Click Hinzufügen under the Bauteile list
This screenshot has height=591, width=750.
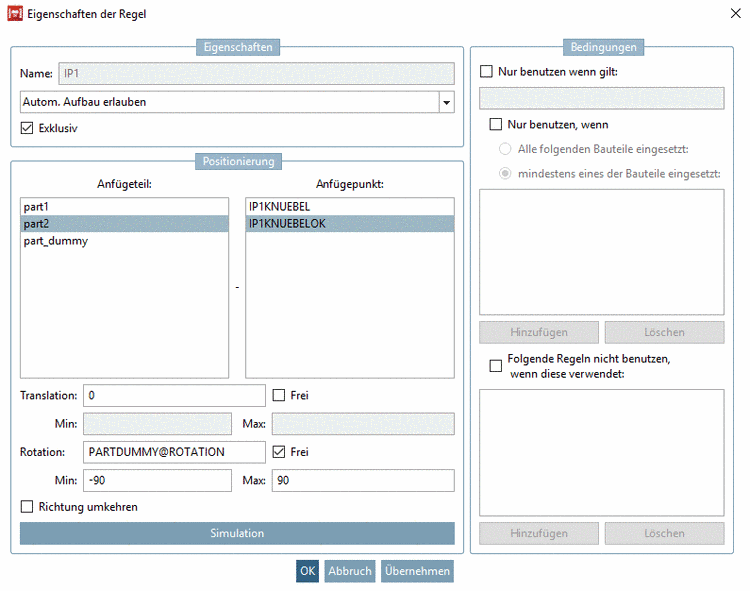point(539,332)
